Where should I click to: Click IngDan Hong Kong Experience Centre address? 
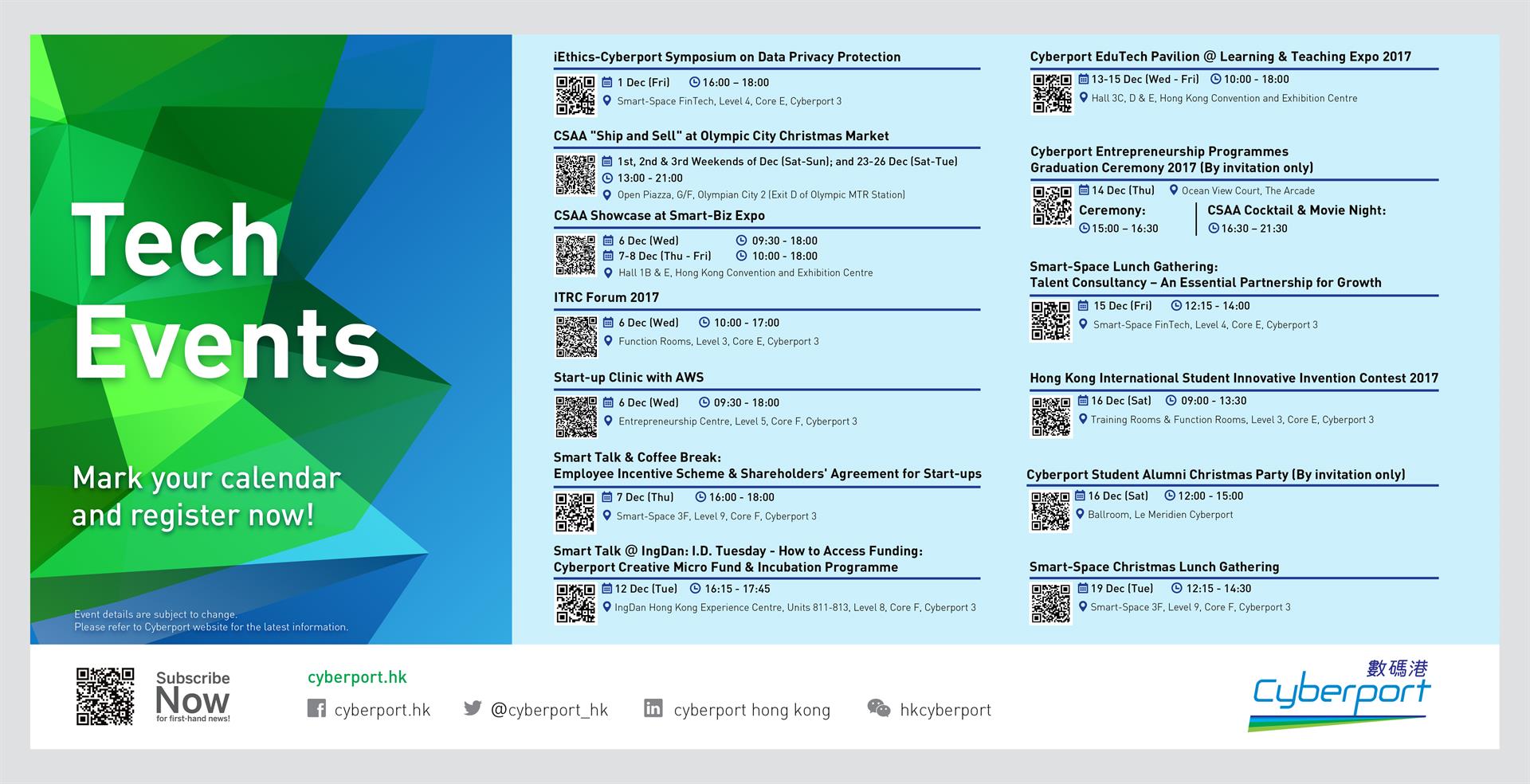click(x=795, y=607)
